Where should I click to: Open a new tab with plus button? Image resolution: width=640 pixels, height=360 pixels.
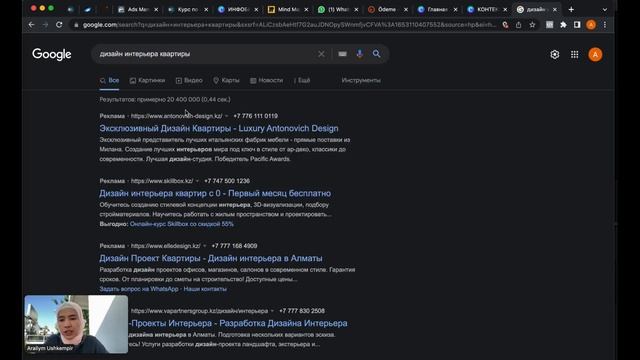pyautogui.click(x=571, y=9)
